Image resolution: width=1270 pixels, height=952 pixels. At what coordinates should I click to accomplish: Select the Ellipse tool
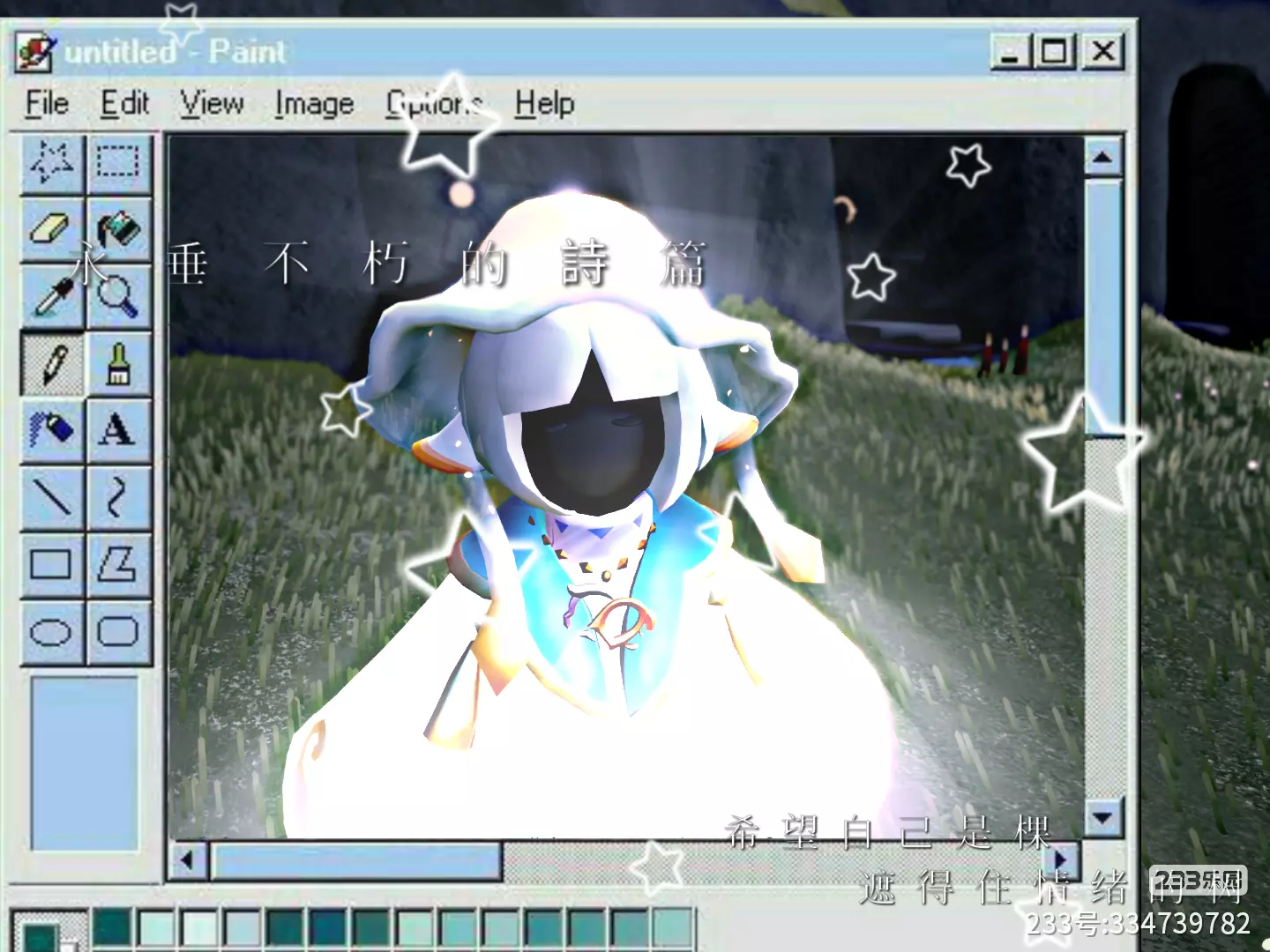click(52, 631)
